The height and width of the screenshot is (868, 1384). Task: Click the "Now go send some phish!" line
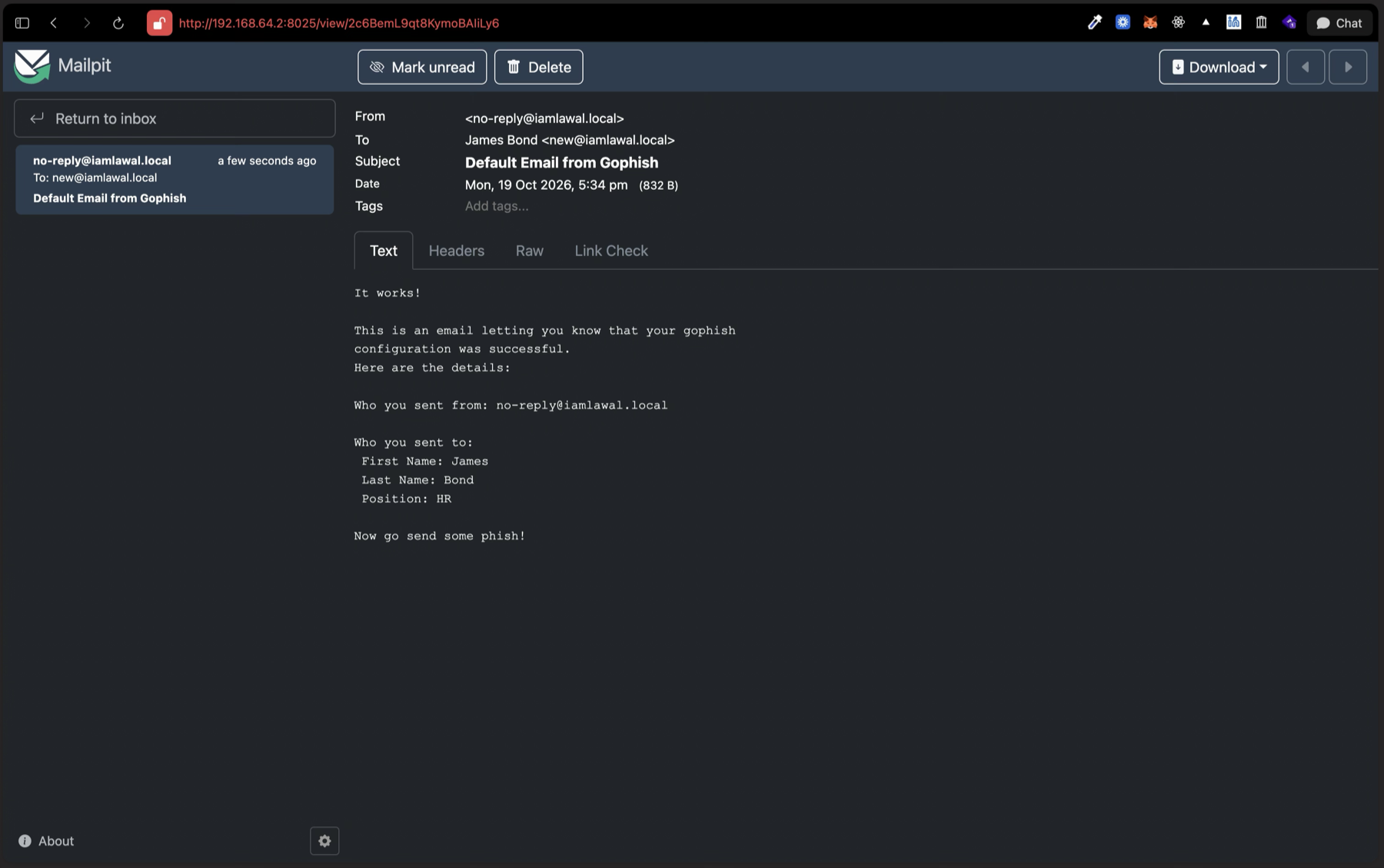440,536
